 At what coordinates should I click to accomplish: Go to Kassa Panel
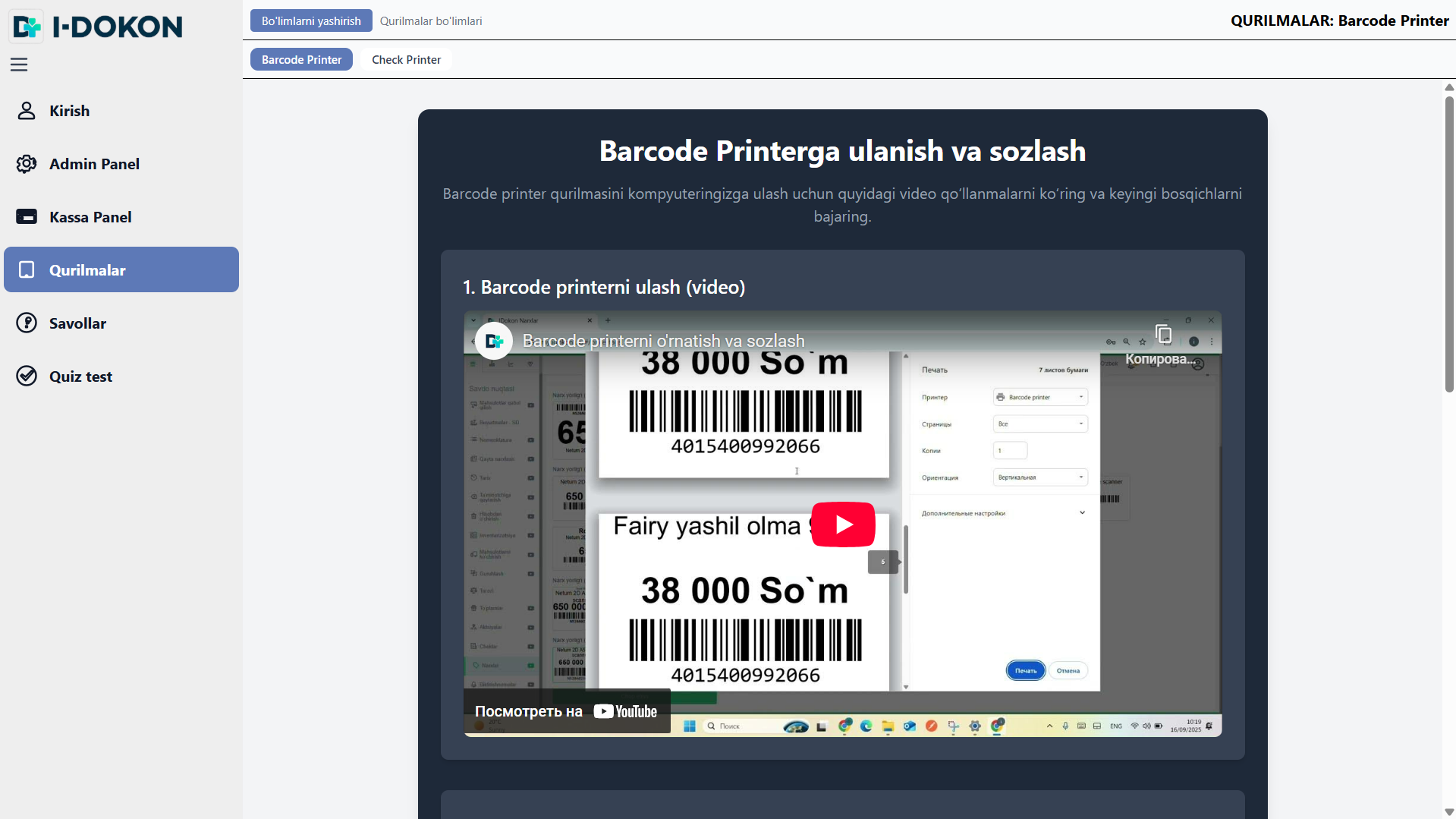click(90, 217)
